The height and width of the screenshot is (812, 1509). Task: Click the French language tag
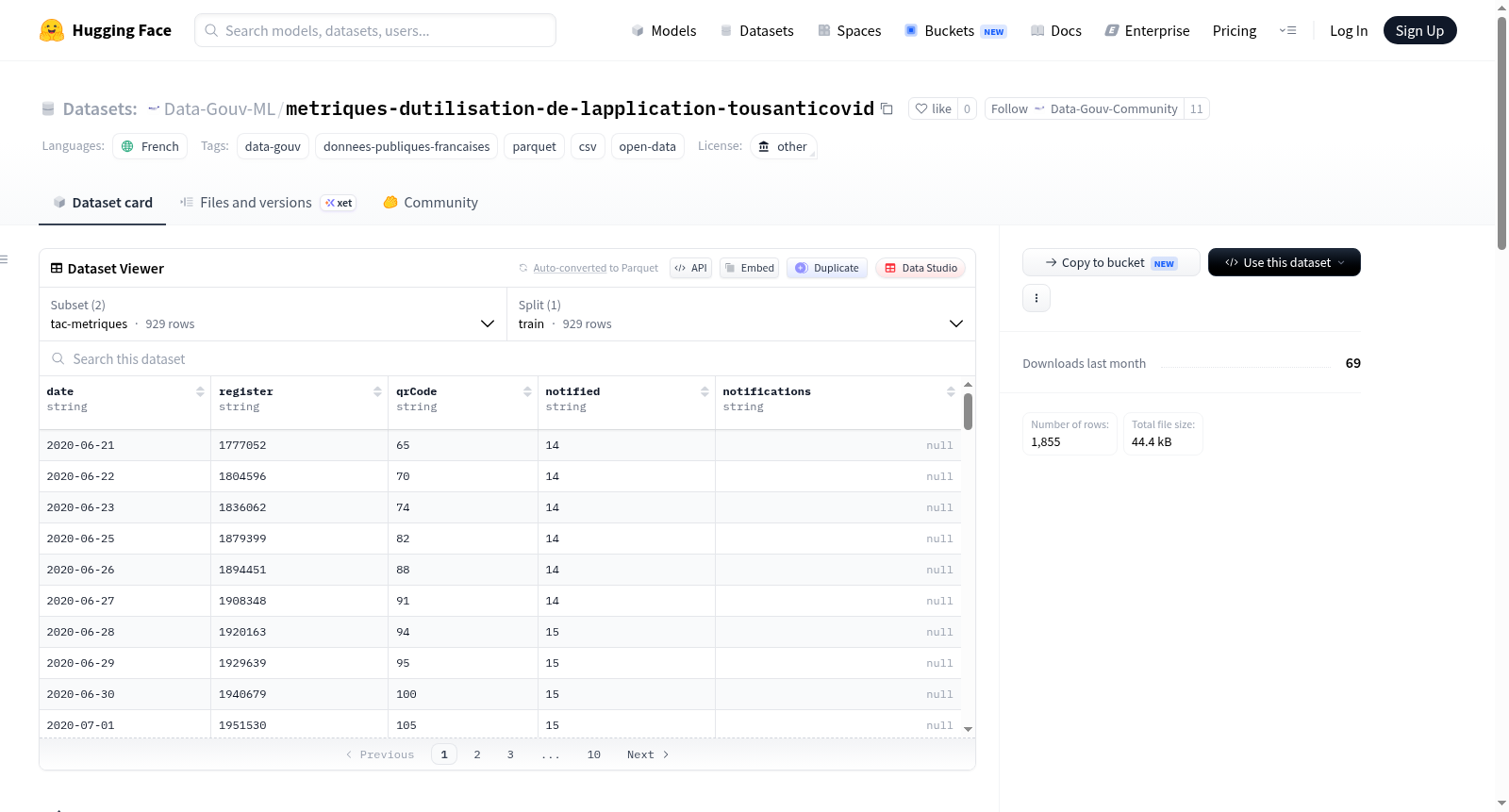[150, 146]
